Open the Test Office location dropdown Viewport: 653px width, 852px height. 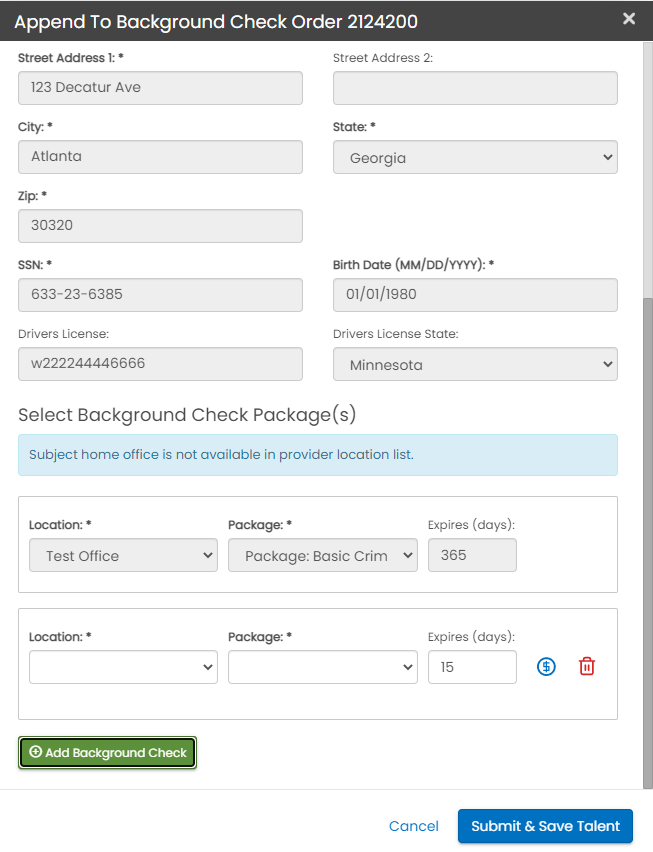(123, 555)
